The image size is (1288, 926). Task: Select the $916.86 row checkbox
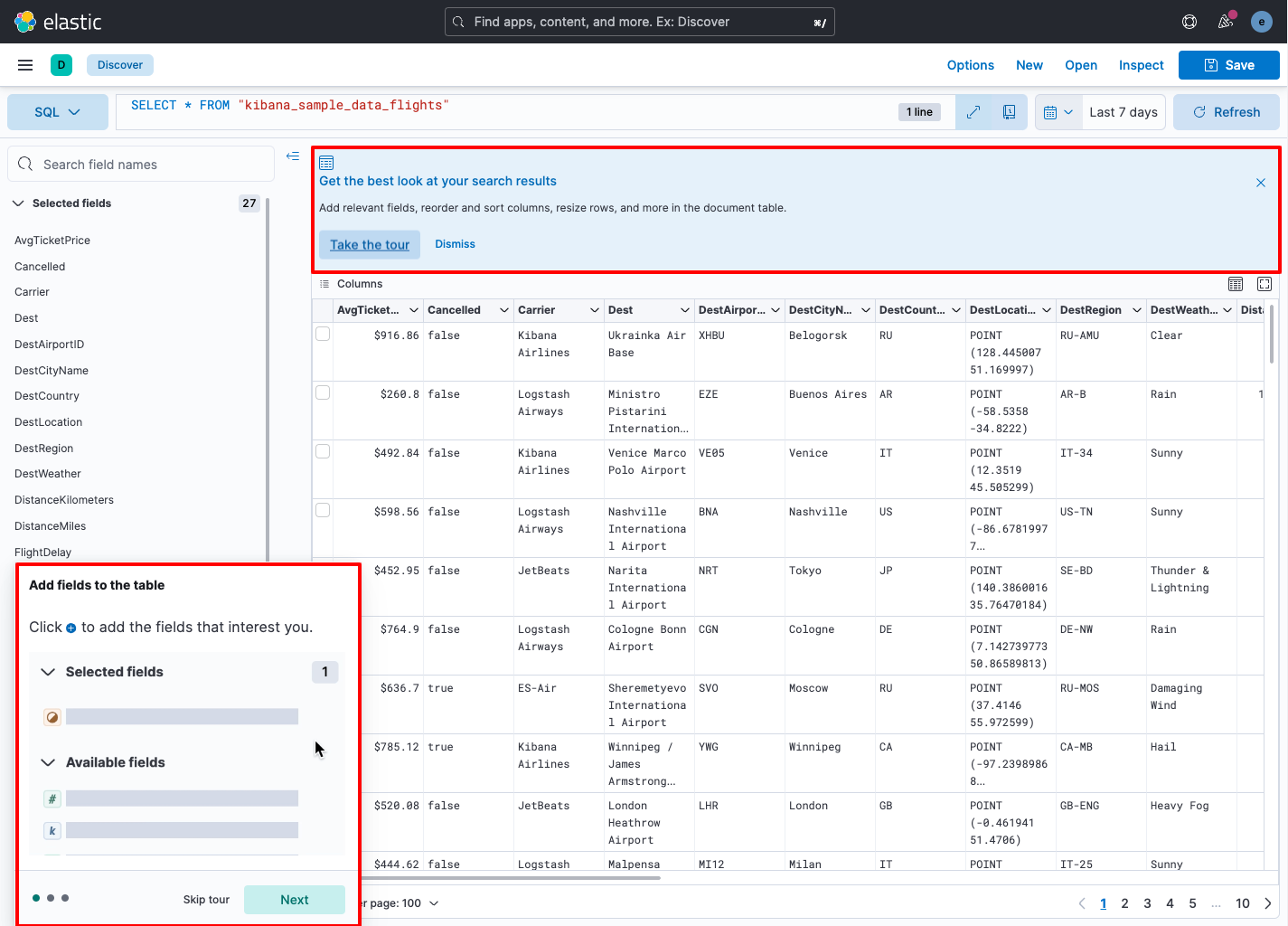tap(323, 335)
